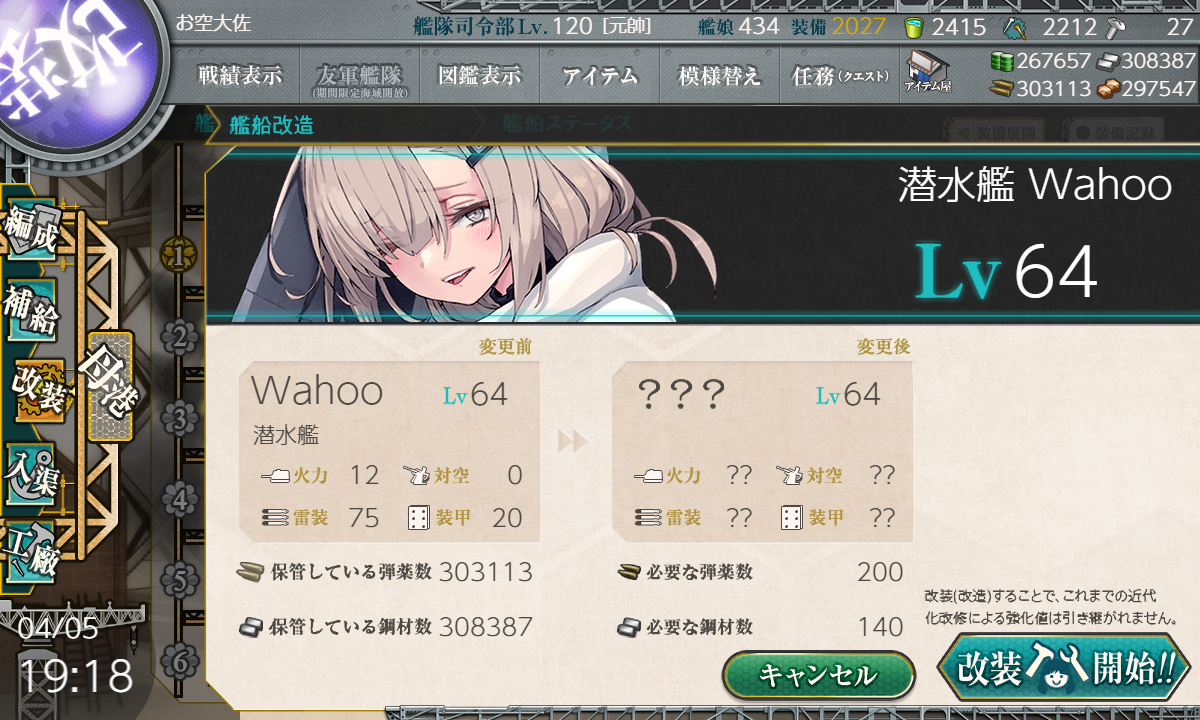Select fleet slot number 4 marker
The height and width of the screenshot is (720, 1200).
tap(179, 499)
